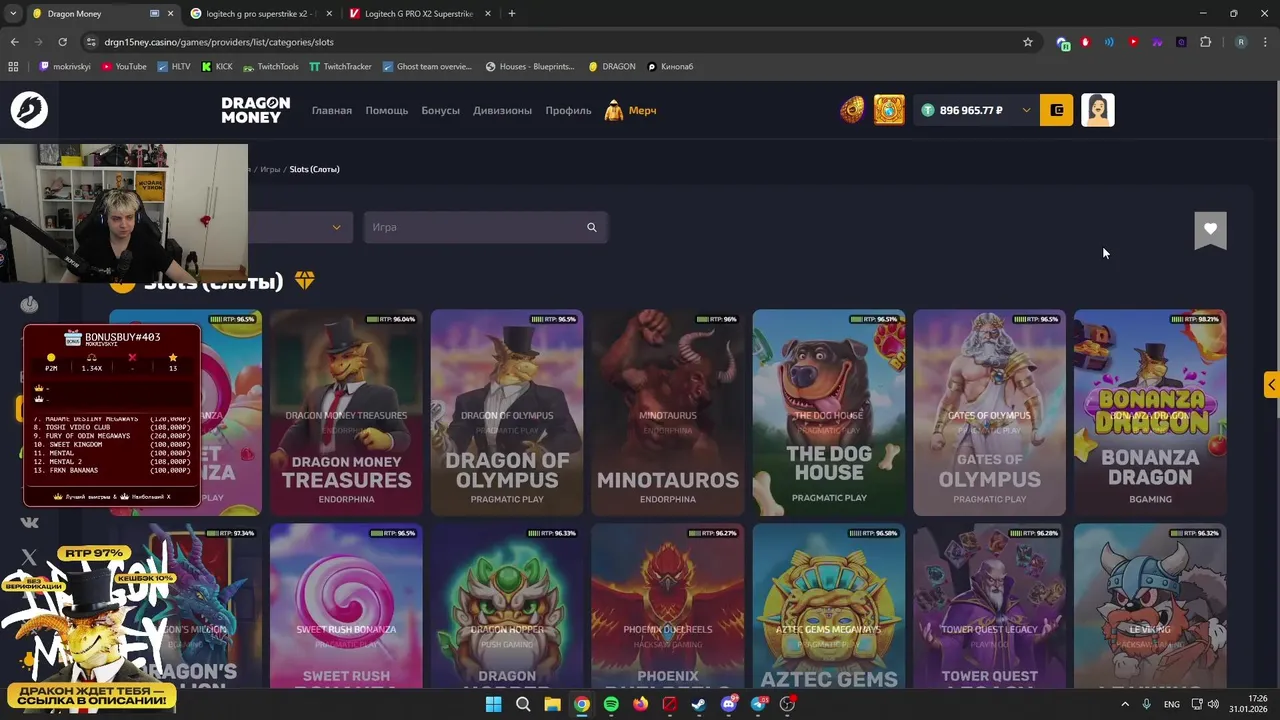Open Telegram from the taskbar
The height and width of the screenshot is (720, 1280).
[x=759, y=704]
